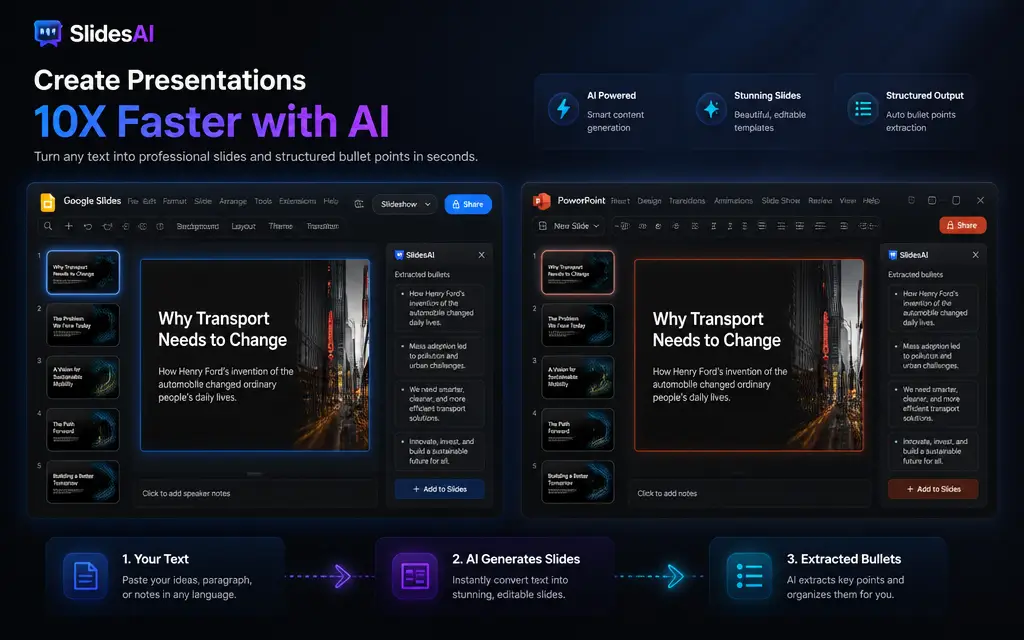Viewport: 1024px width, 640px height.
Task: Click the Extracted Bullets list icon
Action: pos(749,576)
